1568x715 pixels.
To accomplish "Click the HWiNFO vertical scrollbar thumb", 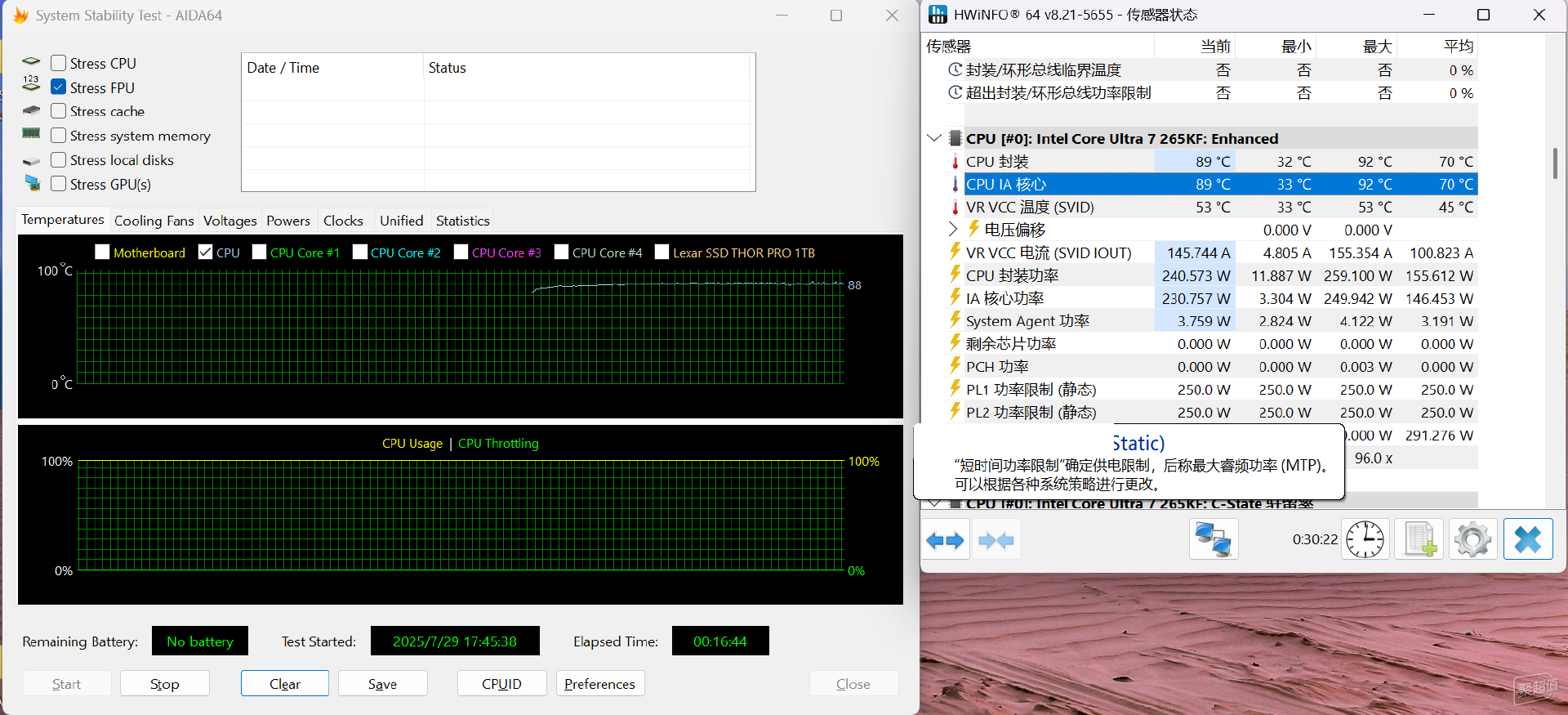I will pos(1555,163).
